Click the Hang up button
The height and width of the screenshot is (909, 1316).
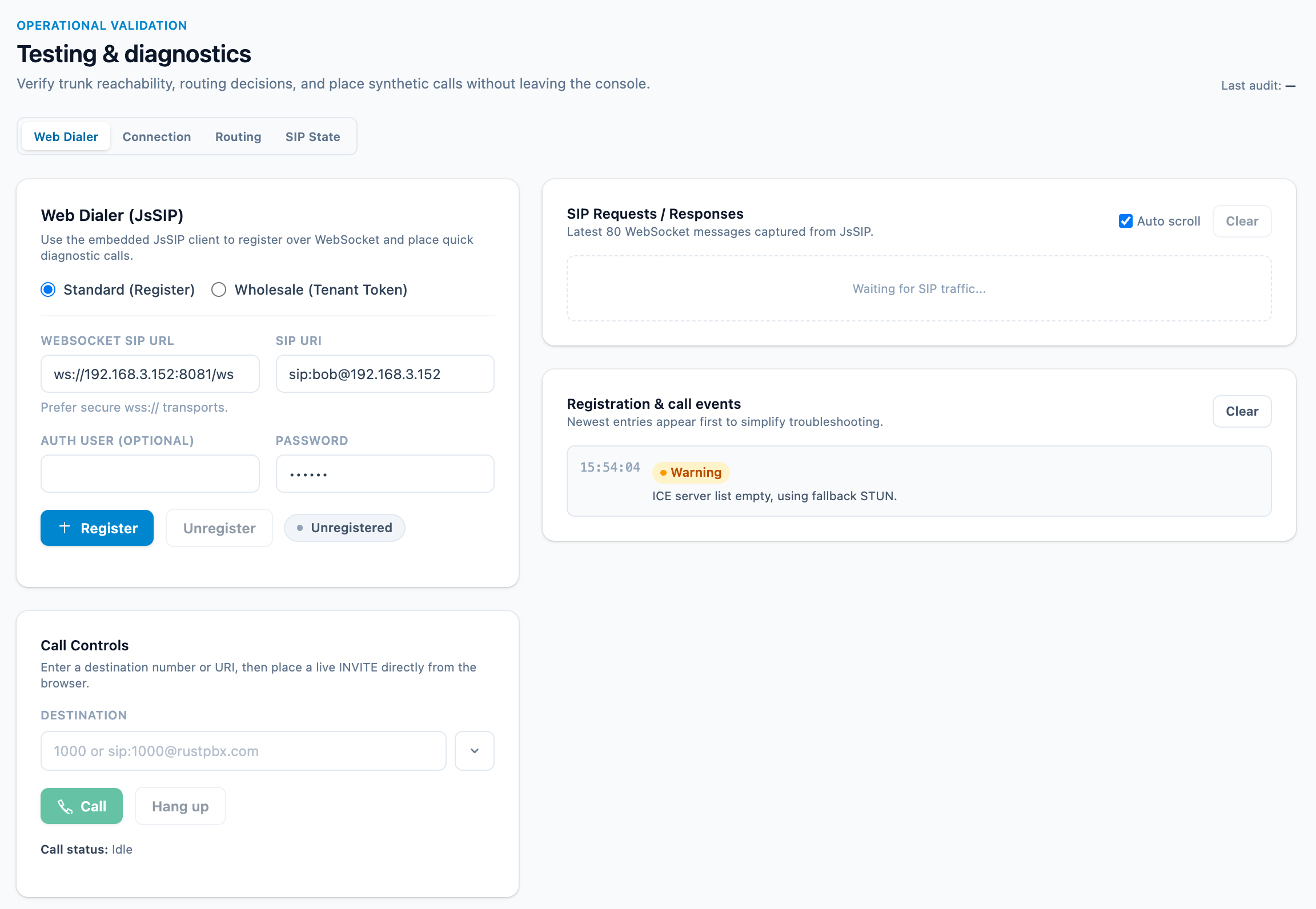point(180,806)
